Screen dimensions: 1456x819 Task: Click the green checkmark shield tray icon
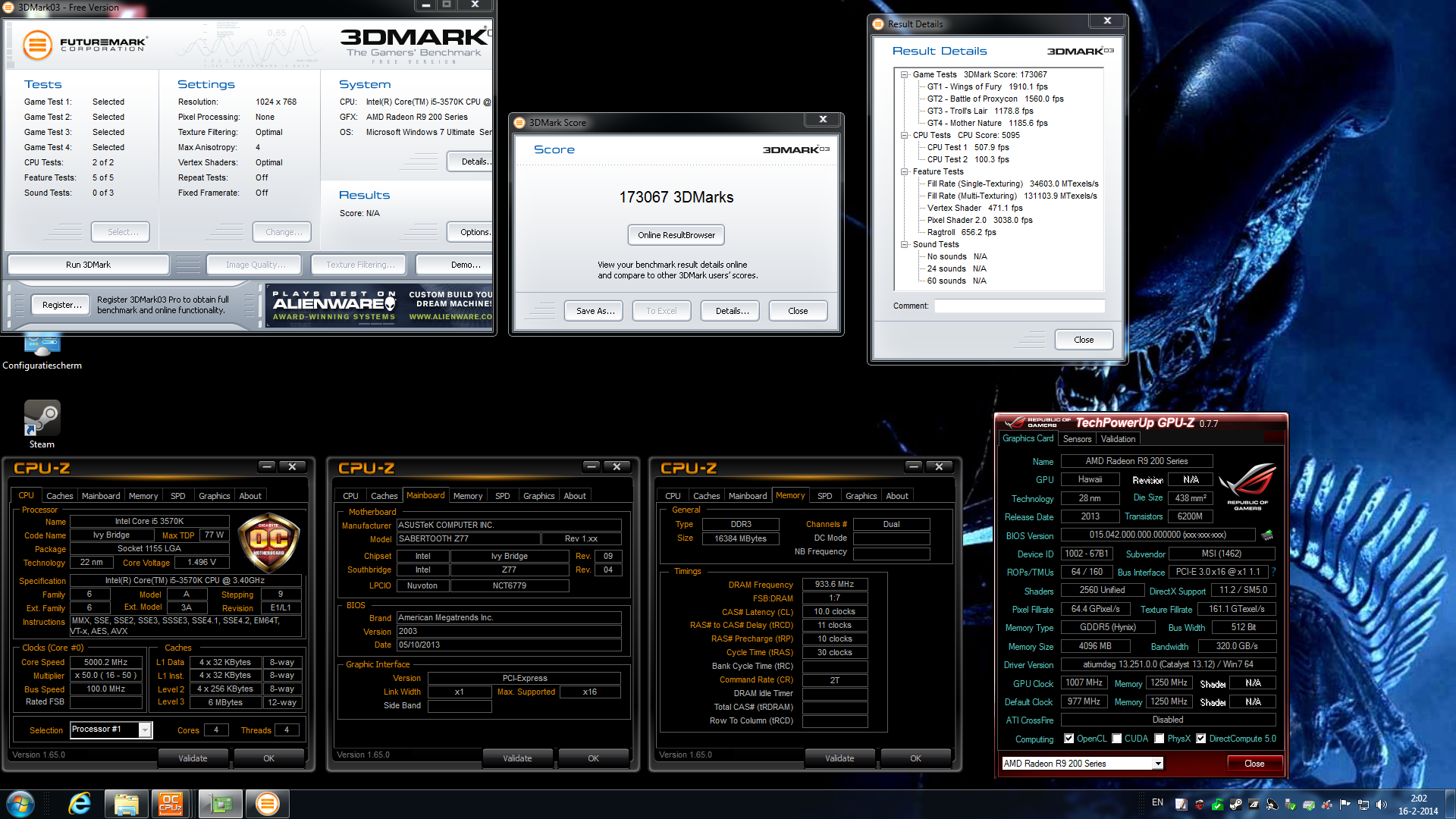coord(1217,804)
